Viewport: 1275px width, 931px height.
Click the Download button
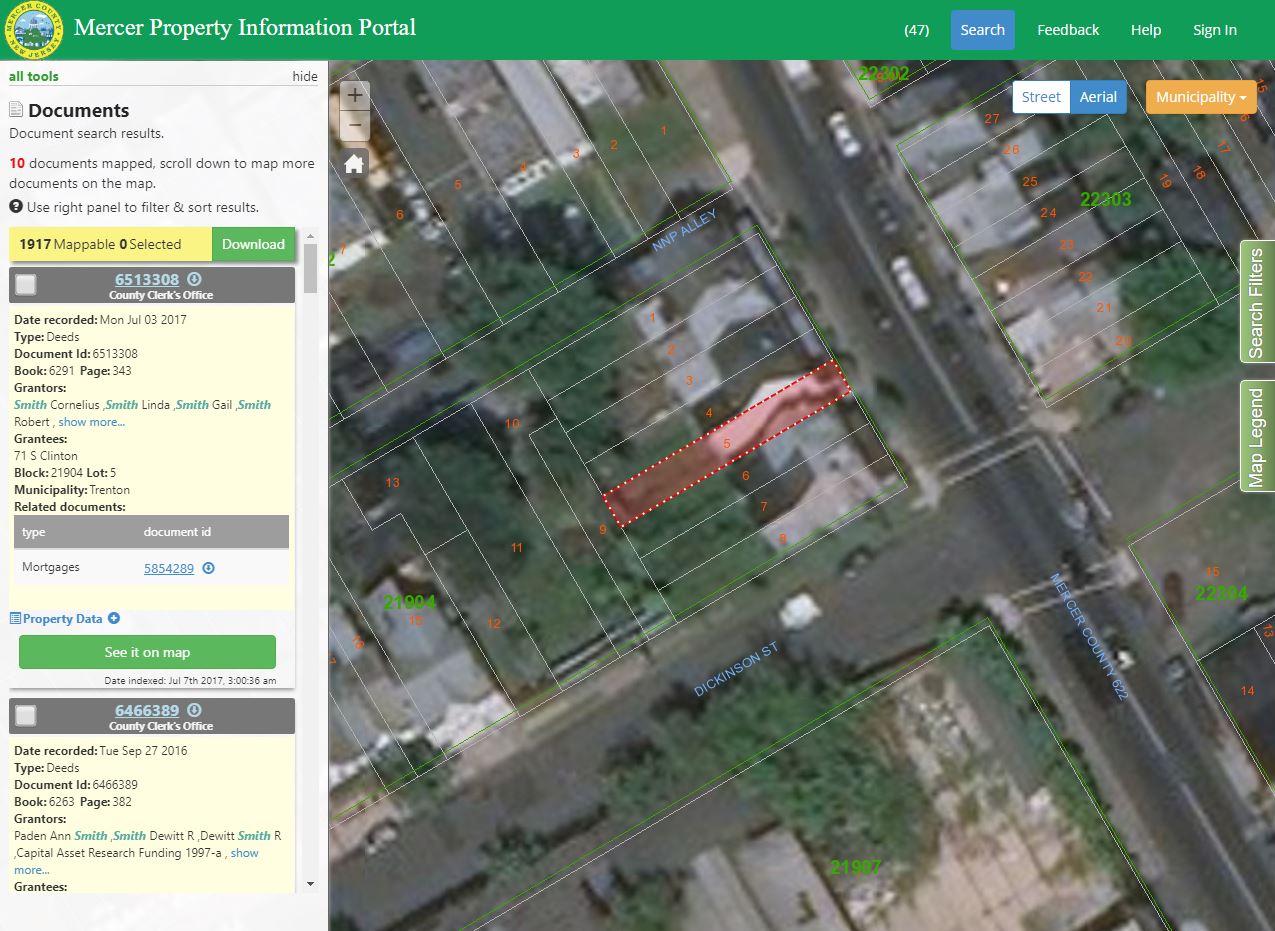tap(253, 244)
